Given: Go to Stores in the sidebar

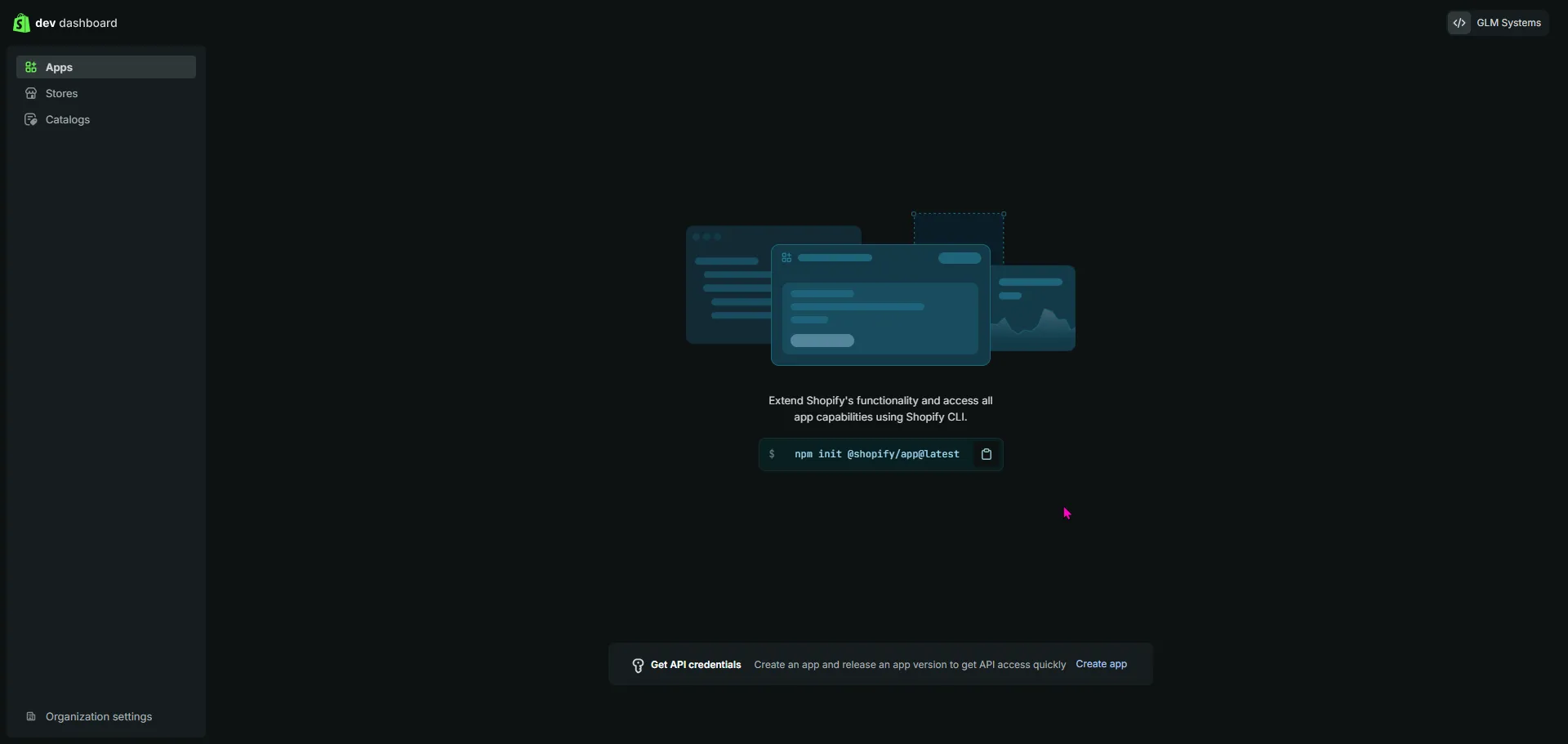Looking at the screenshot, I should (x=106, y=93).
